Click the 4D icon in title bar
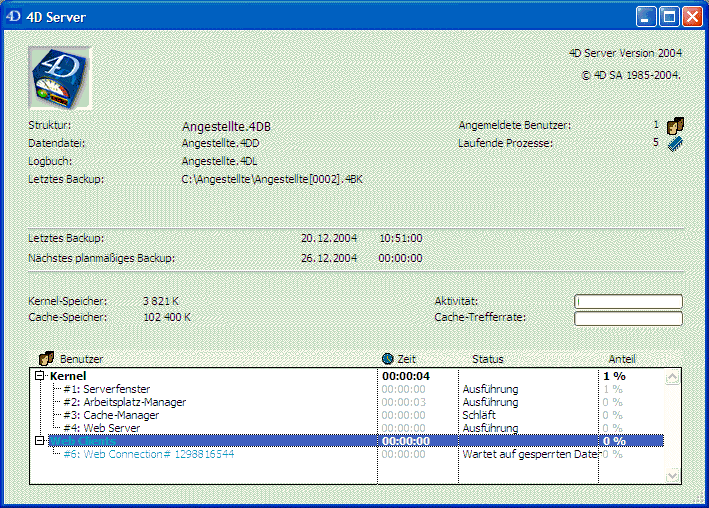The height and width of the screenshot is (508, 709). [14, 17]
